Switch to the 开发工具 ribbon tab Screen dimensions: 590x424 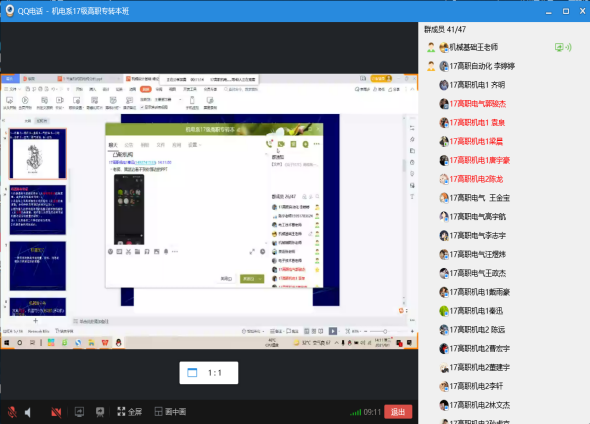190,89
